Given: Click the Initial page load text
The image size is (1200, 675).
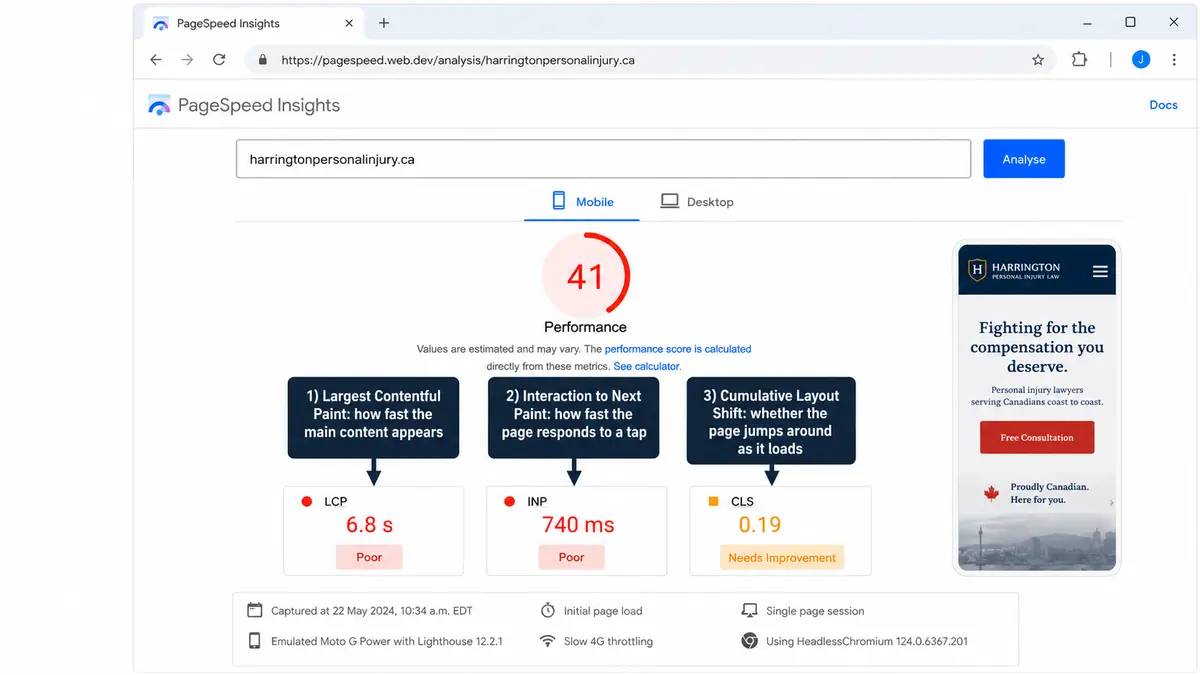Looking at the screenshot, I should point(603,610).
